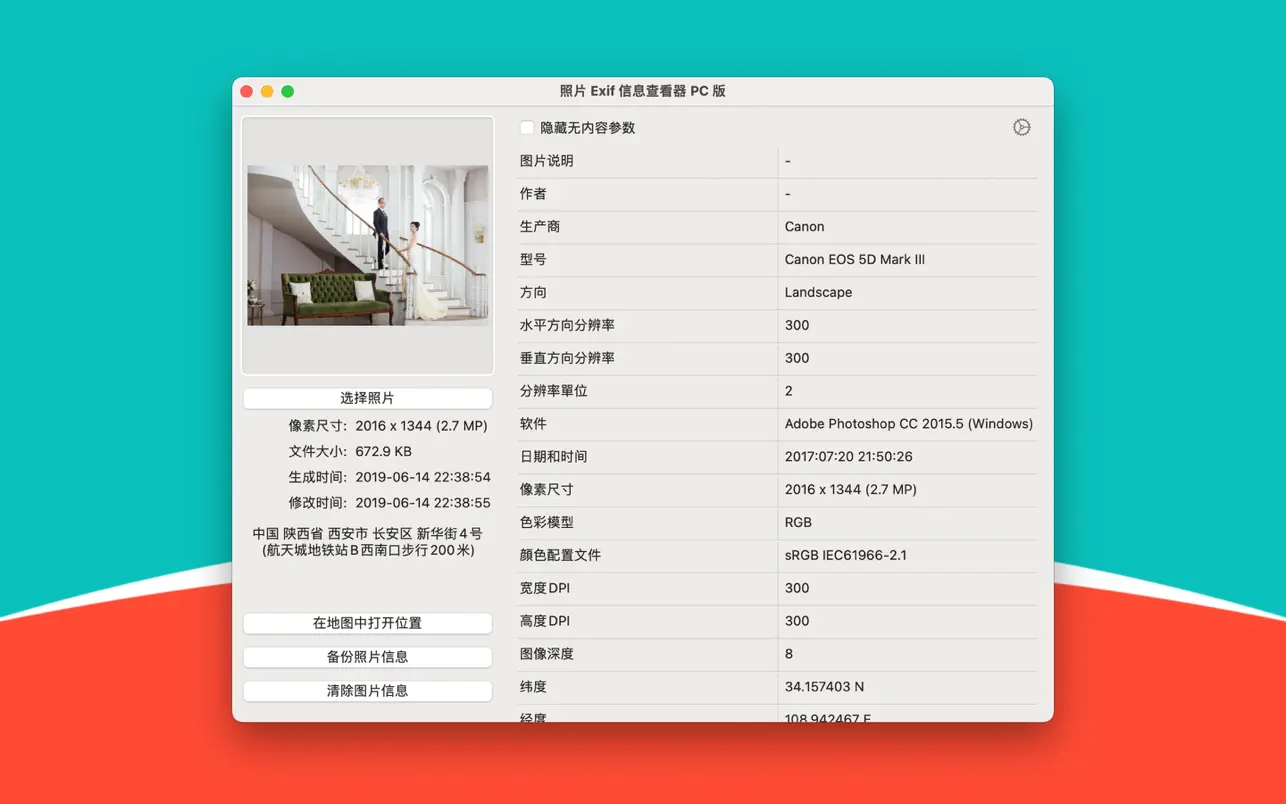The image size is (1286, 804).
Task: Click the Adobe Photoshop software value
Action: tap(908, 423)
